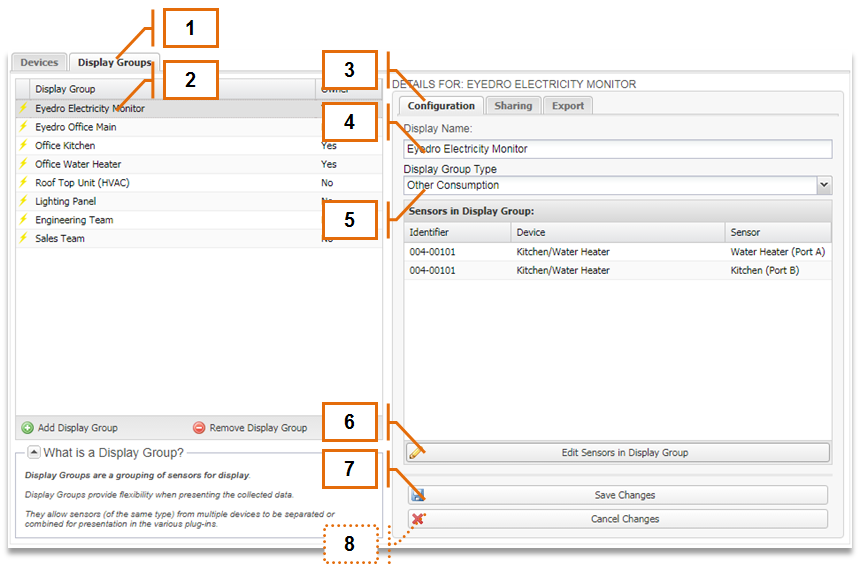Select Eyedro Electricity Monitor row
863x565 pixels.
point(198,108)
